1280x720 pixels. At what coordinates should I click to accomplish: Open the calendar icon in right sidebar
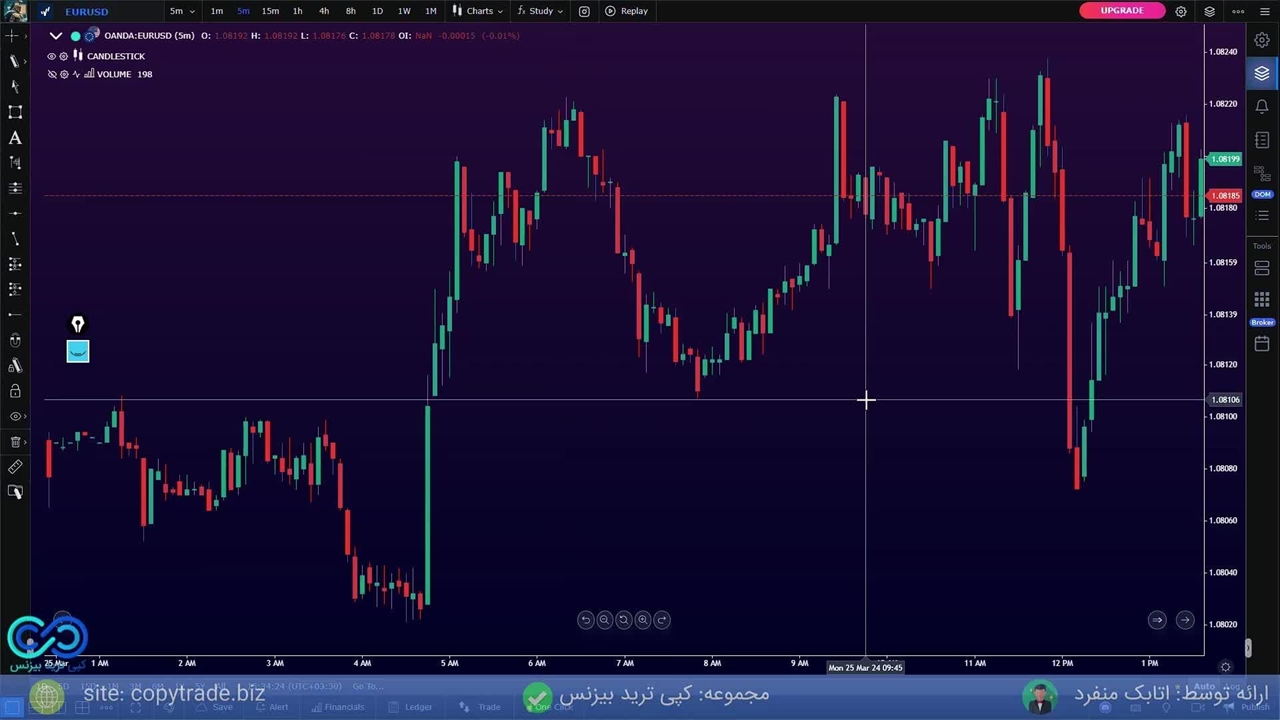coord(1262,344)
